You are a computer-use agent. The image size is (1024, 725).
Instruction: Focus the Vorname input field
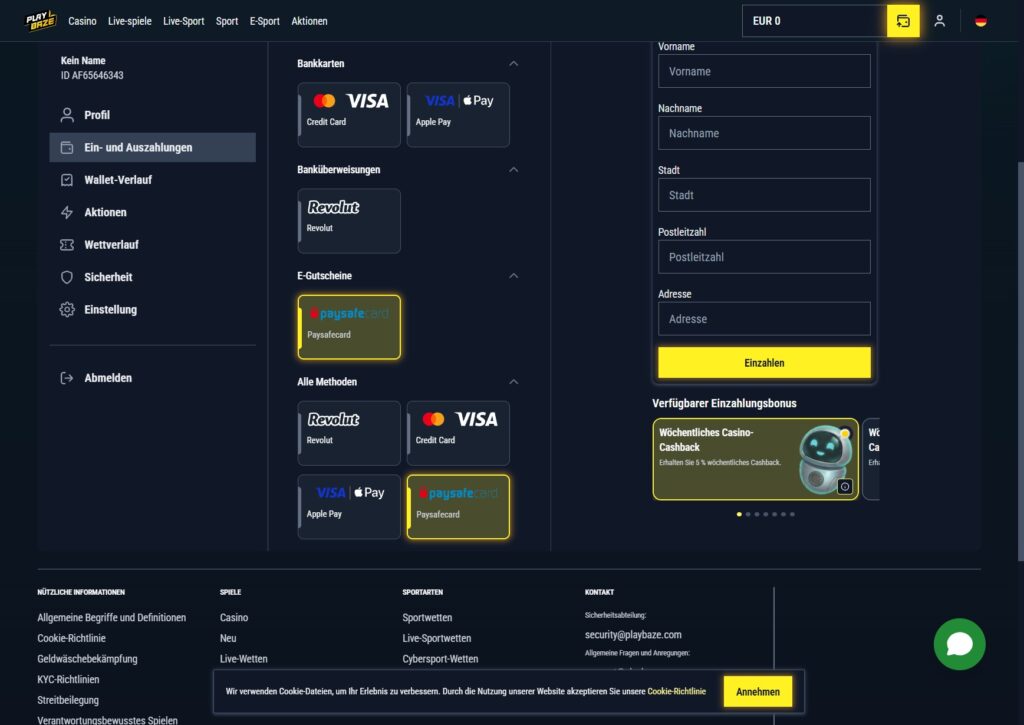point(764,71)
